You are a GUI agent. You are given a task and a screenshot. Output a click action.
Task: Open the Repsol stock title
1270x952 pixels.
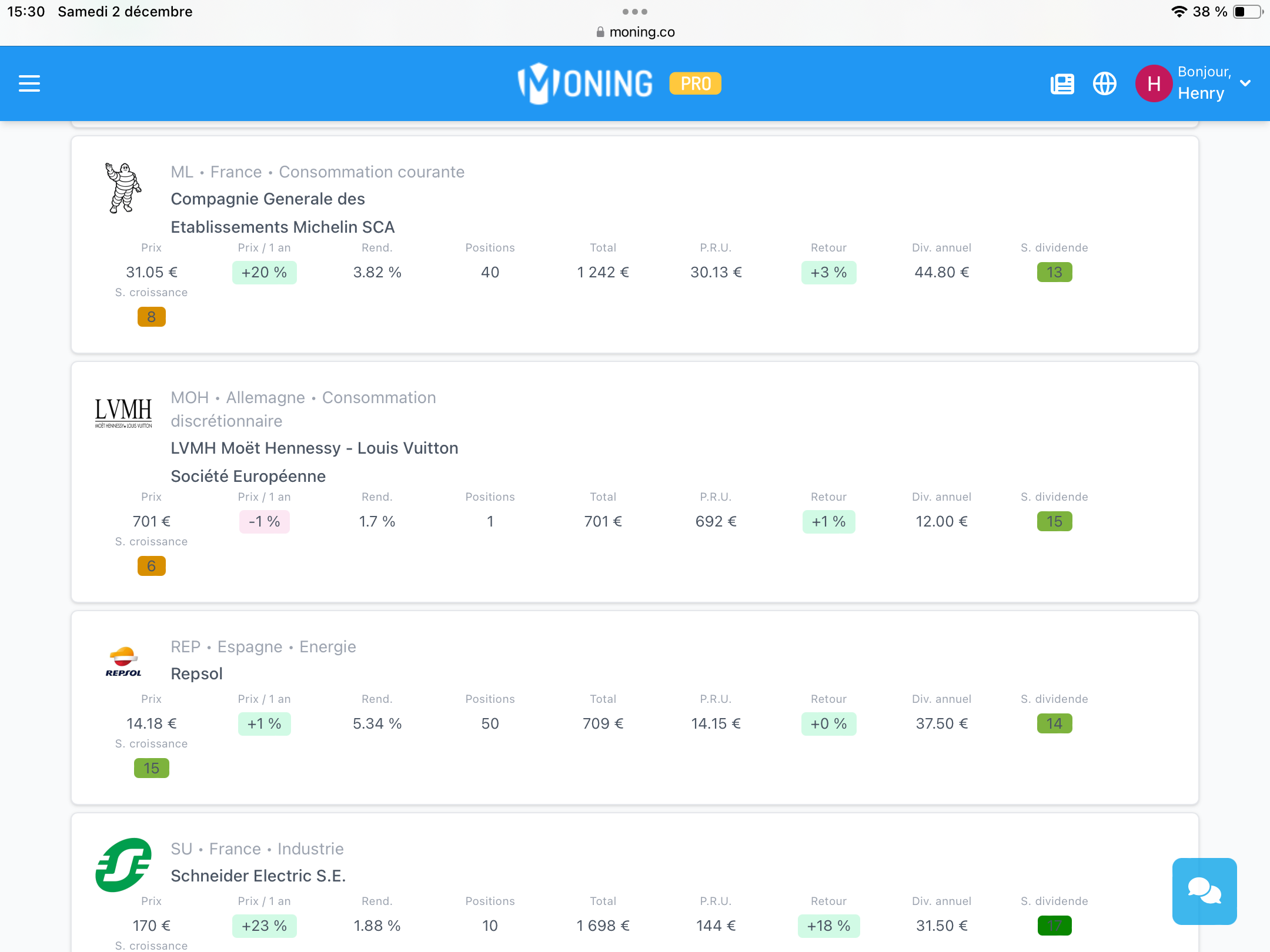point(197,673)
